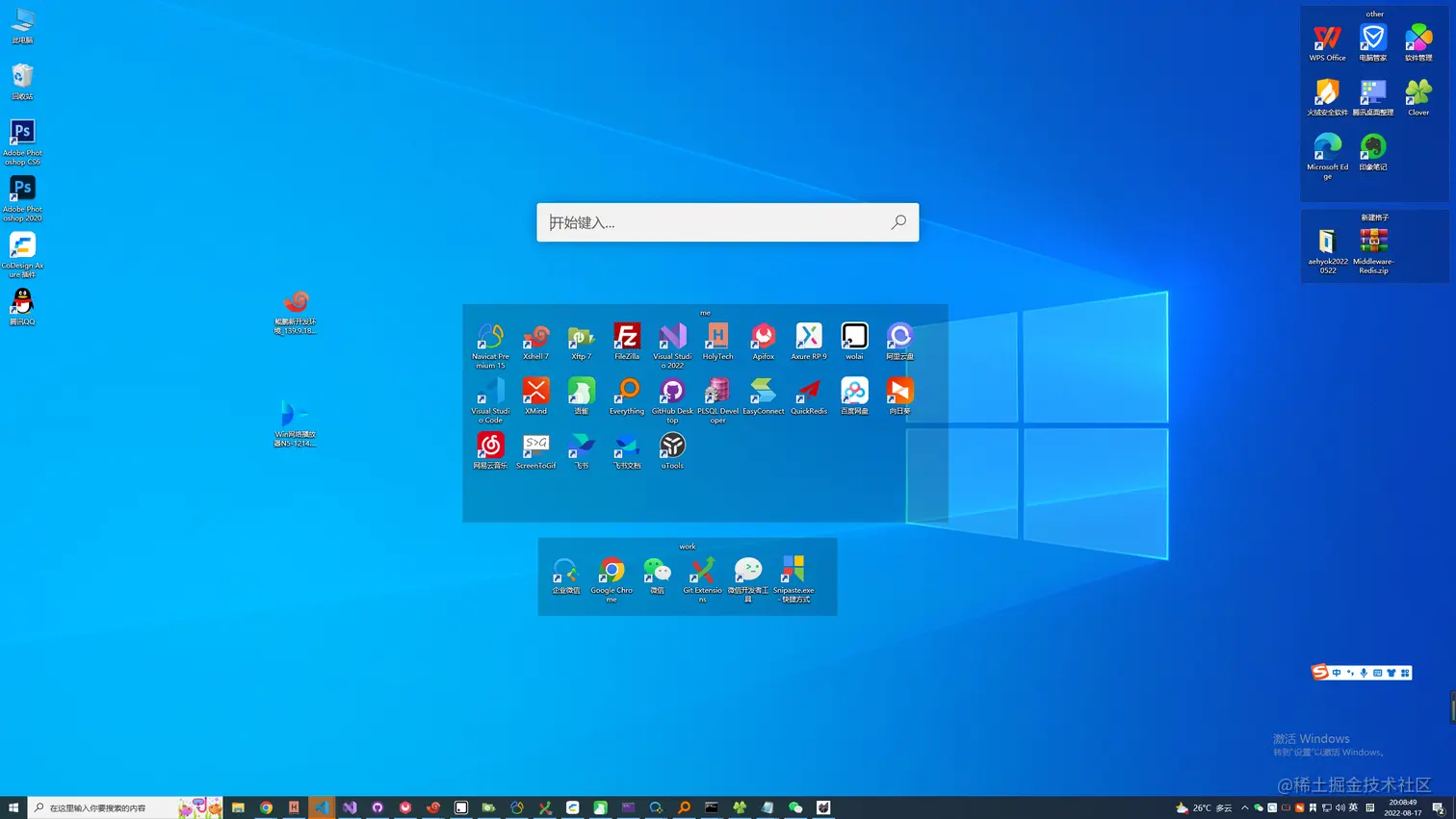Launch QuickRedis icon

click(809, 396)
